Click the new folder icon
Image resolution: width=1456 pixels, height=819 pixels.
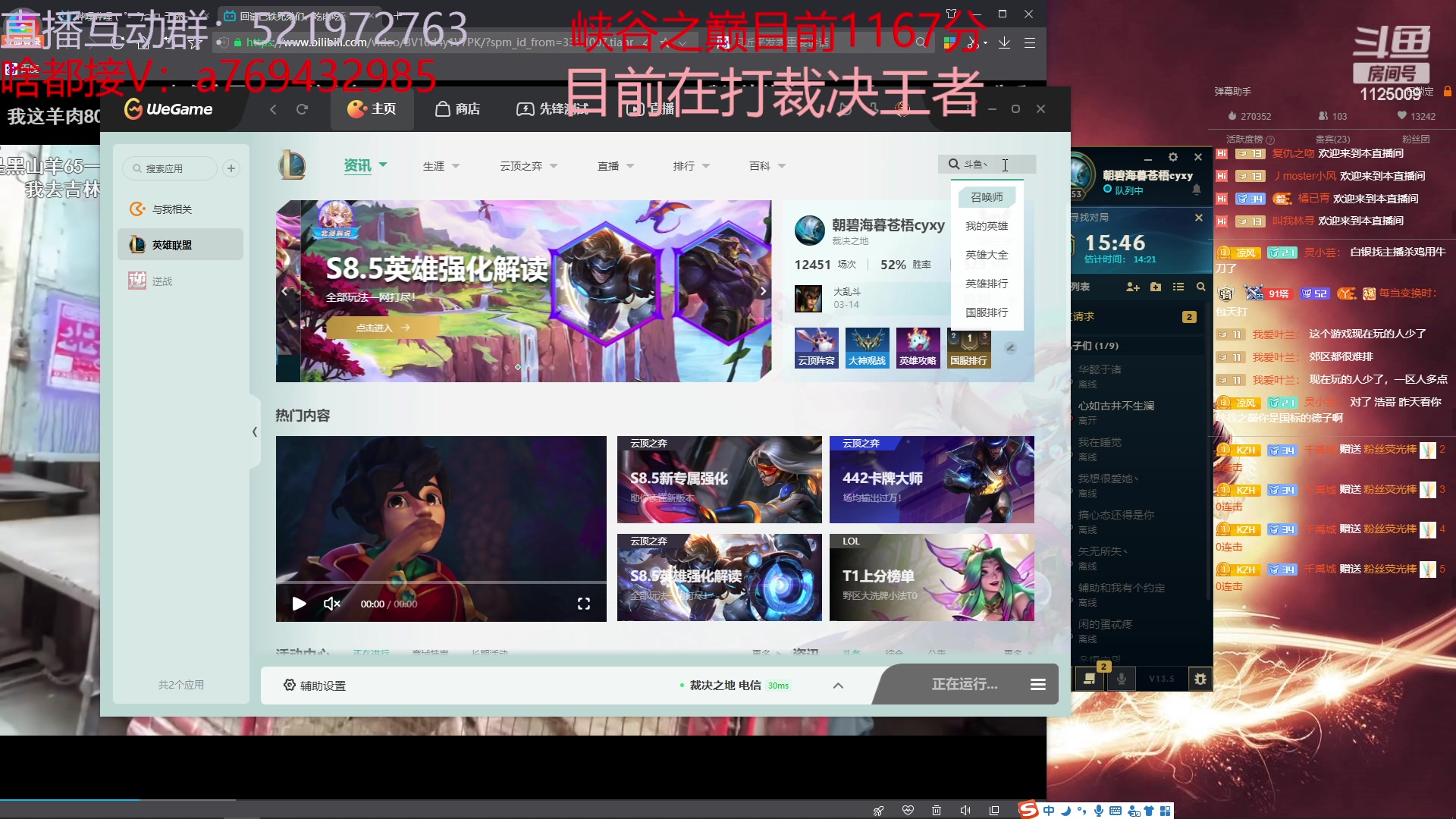(1156, 287)
